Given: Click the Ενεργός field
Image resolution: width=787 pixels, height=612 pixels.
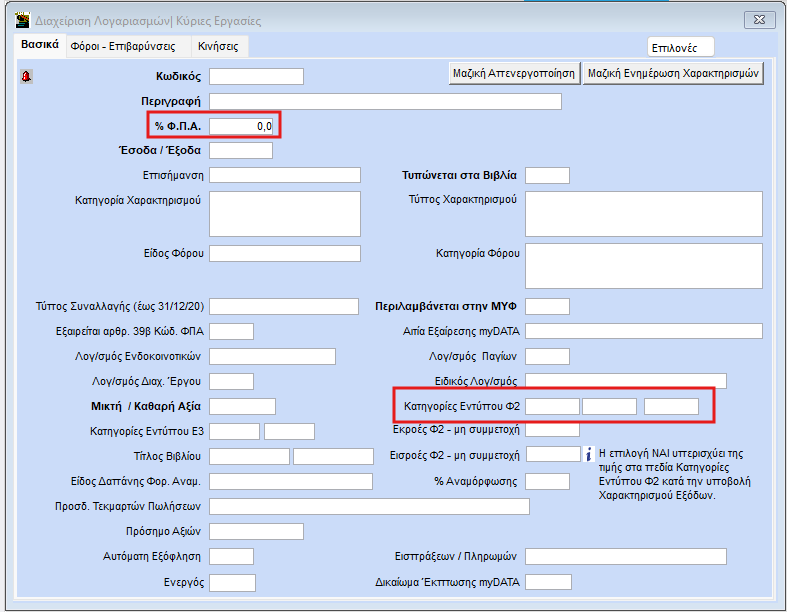Looking at the screenshot, I should [232, 583].
